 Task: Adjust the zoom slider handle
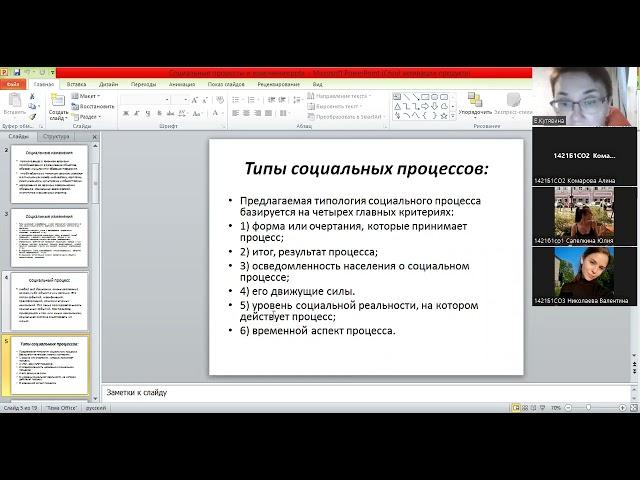588,408
